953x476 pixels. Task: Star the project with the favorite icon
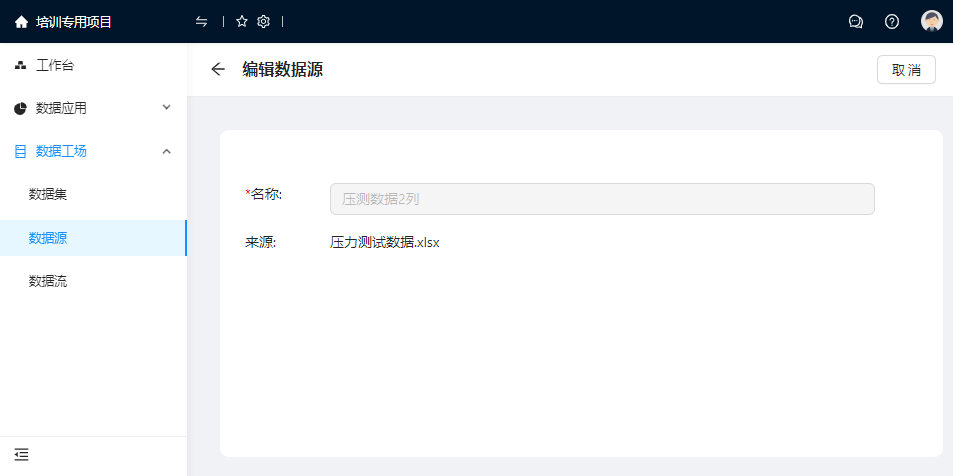pyautogui.click(x=241, y=21)
